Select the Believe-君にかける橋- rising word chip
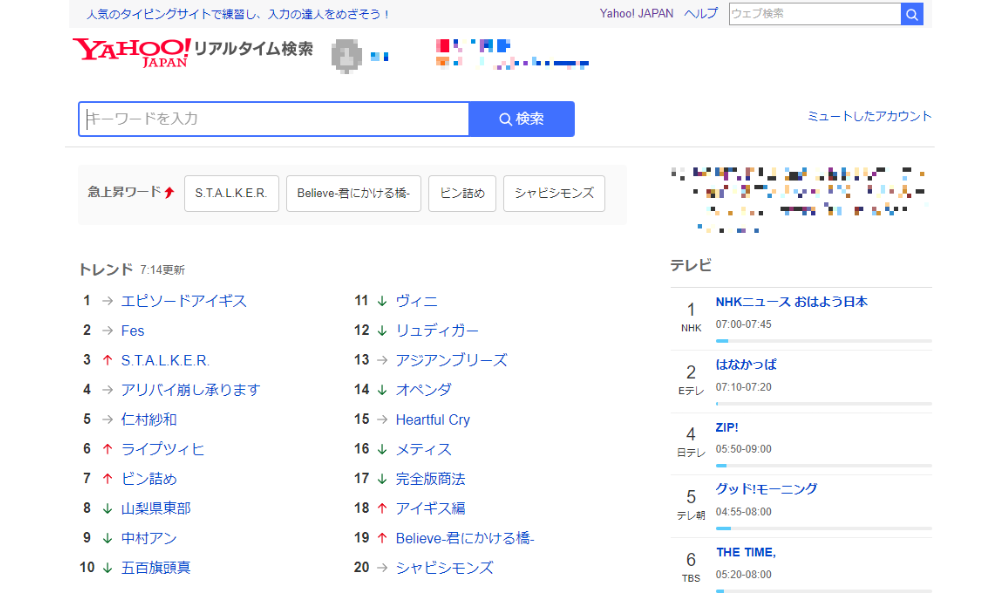 (354, 193)
